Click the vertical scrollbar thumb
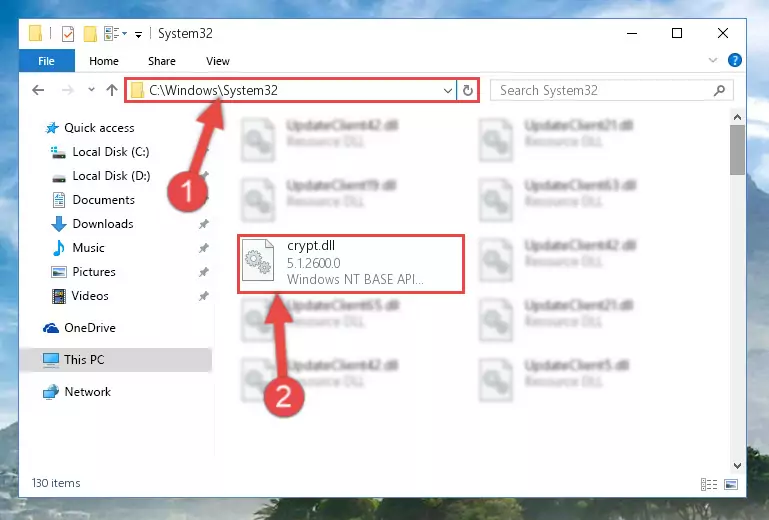 pyautogui.click(x=737, y=150)
